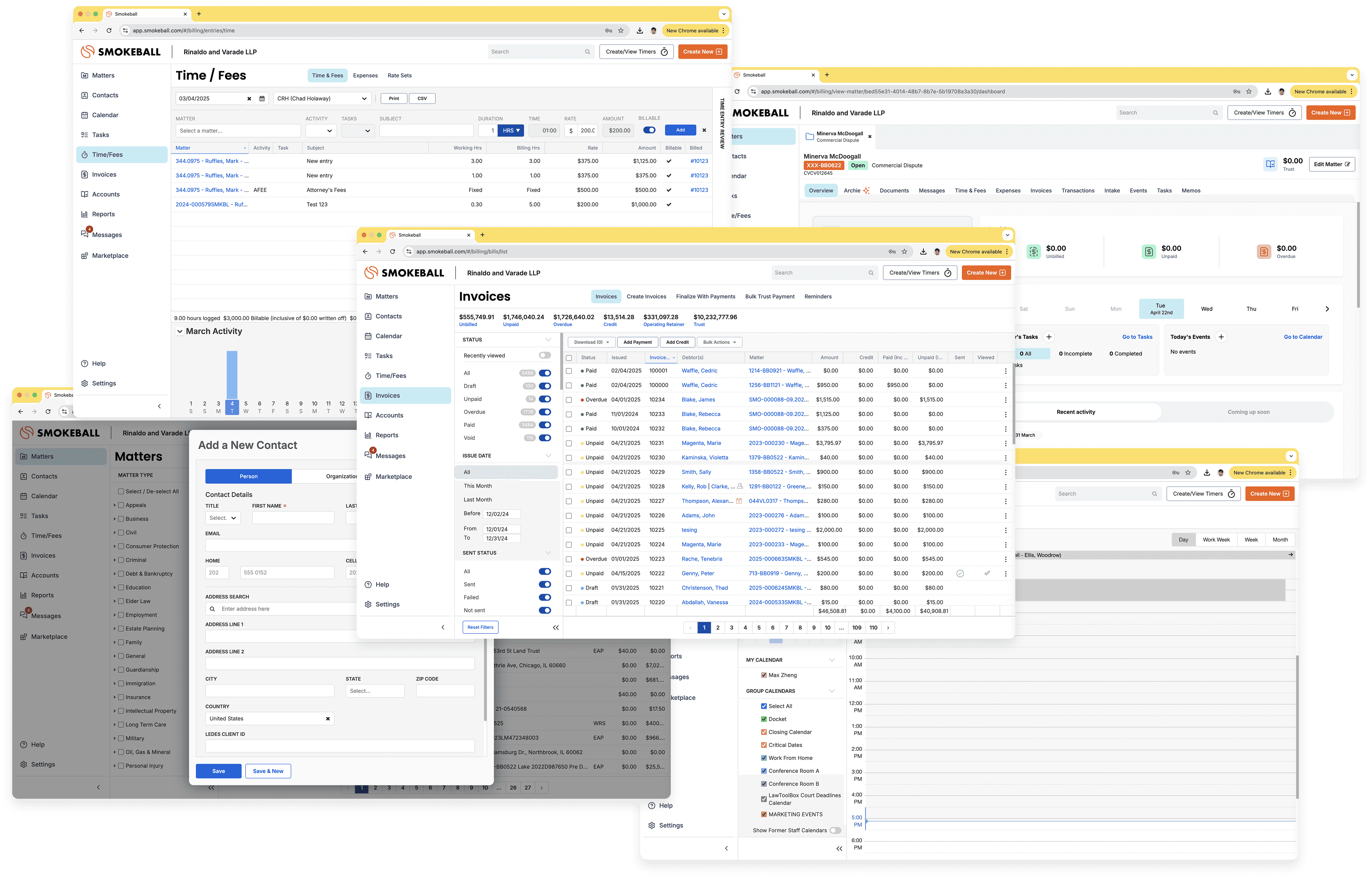Collapse the Invoices window sidebar
1372x878 pixels.
pos(443,627)
